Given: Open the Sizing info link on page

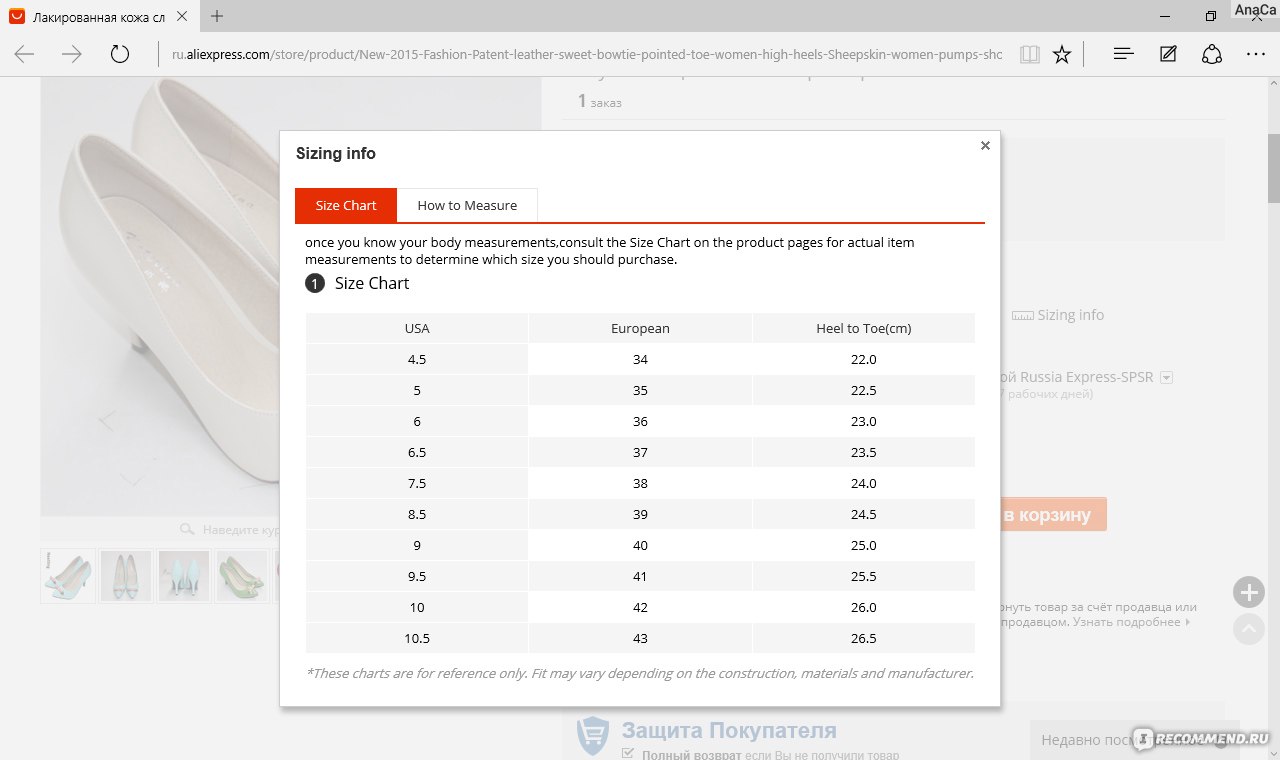Looking at the screenshot, I should click(1058, 315).
